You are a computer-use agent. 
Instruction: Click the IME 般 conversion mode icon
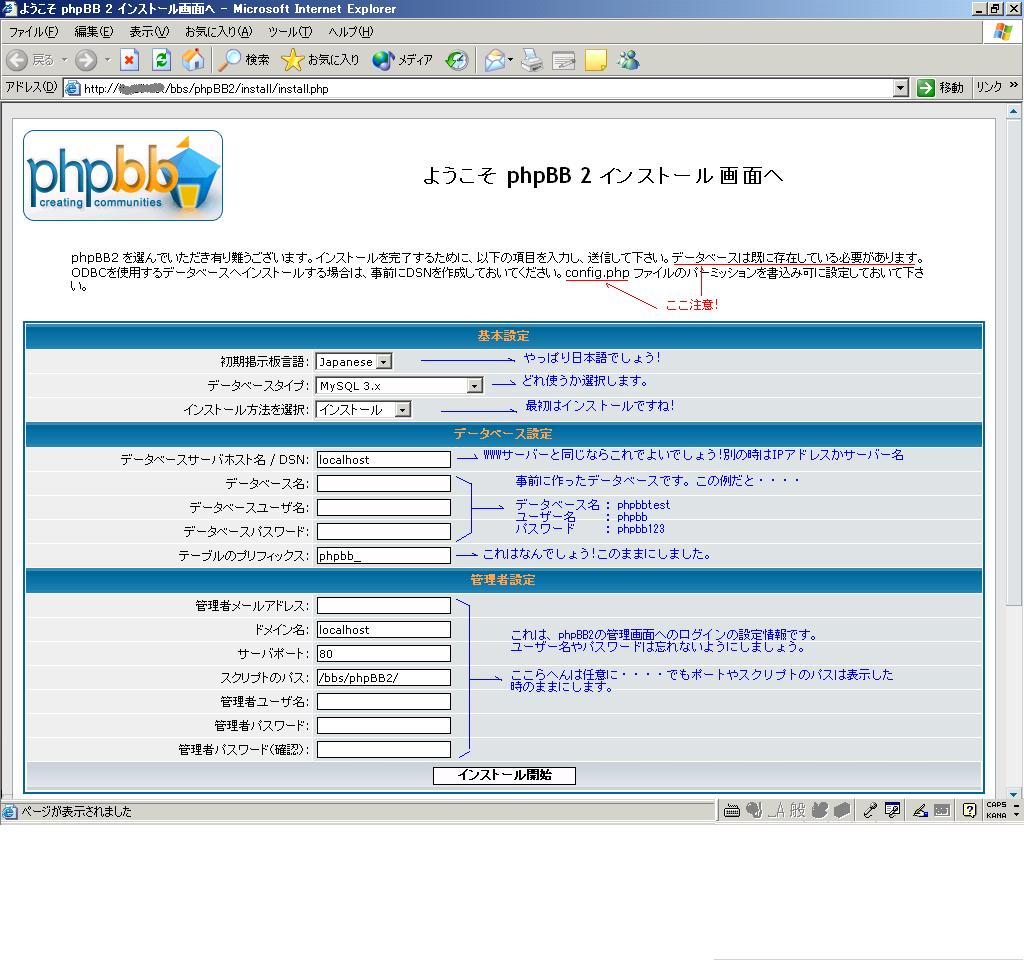tap(797, 811)
